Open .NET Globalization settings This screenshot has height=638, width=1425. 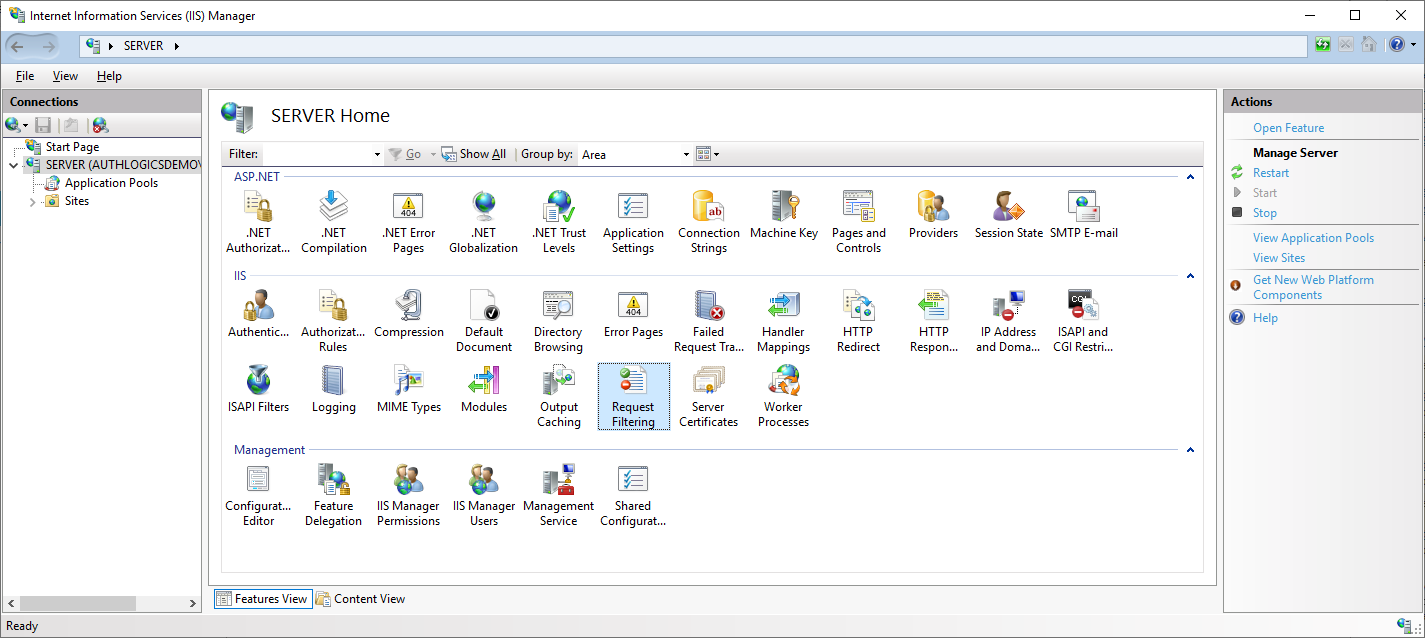click(483, 222)
